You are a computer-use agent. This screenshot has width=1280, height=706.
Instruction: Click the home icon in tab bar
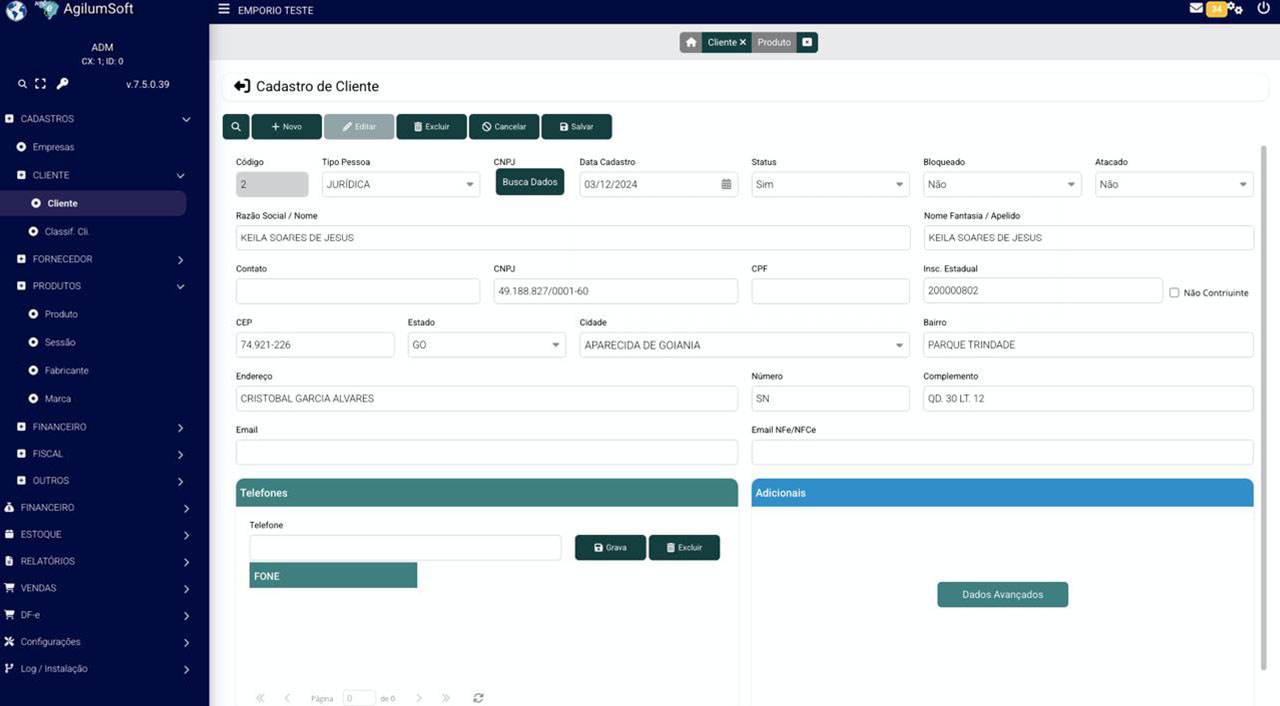point(691,43)
